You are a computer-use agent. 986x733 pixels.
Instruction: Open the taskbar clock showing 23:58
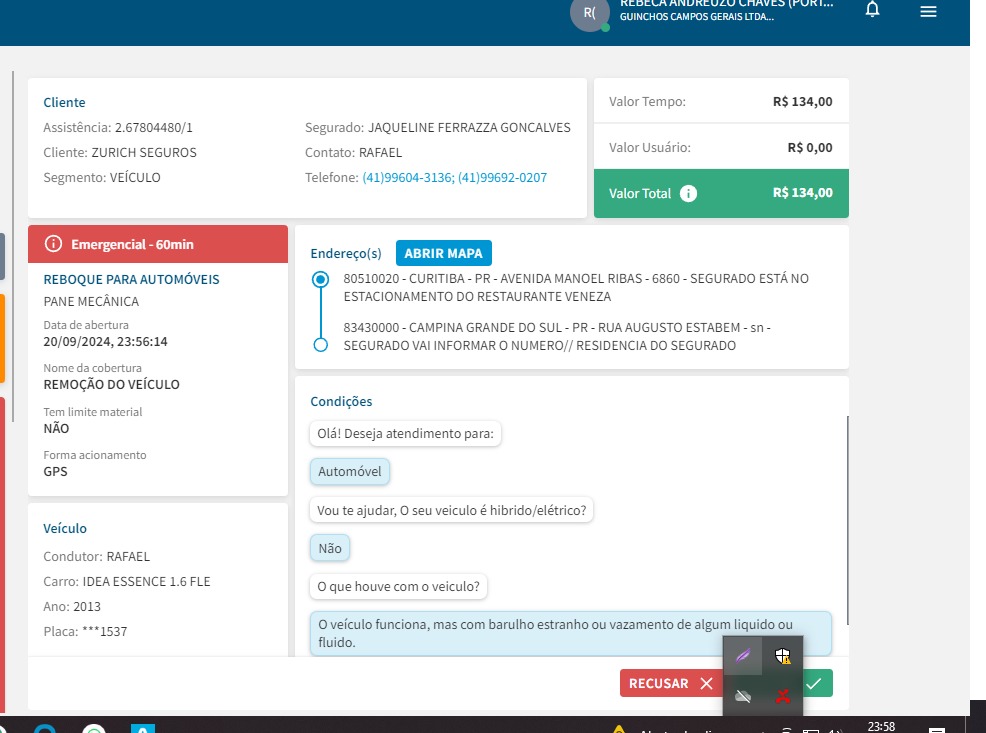pyautogui.click(x=881, y=727)
